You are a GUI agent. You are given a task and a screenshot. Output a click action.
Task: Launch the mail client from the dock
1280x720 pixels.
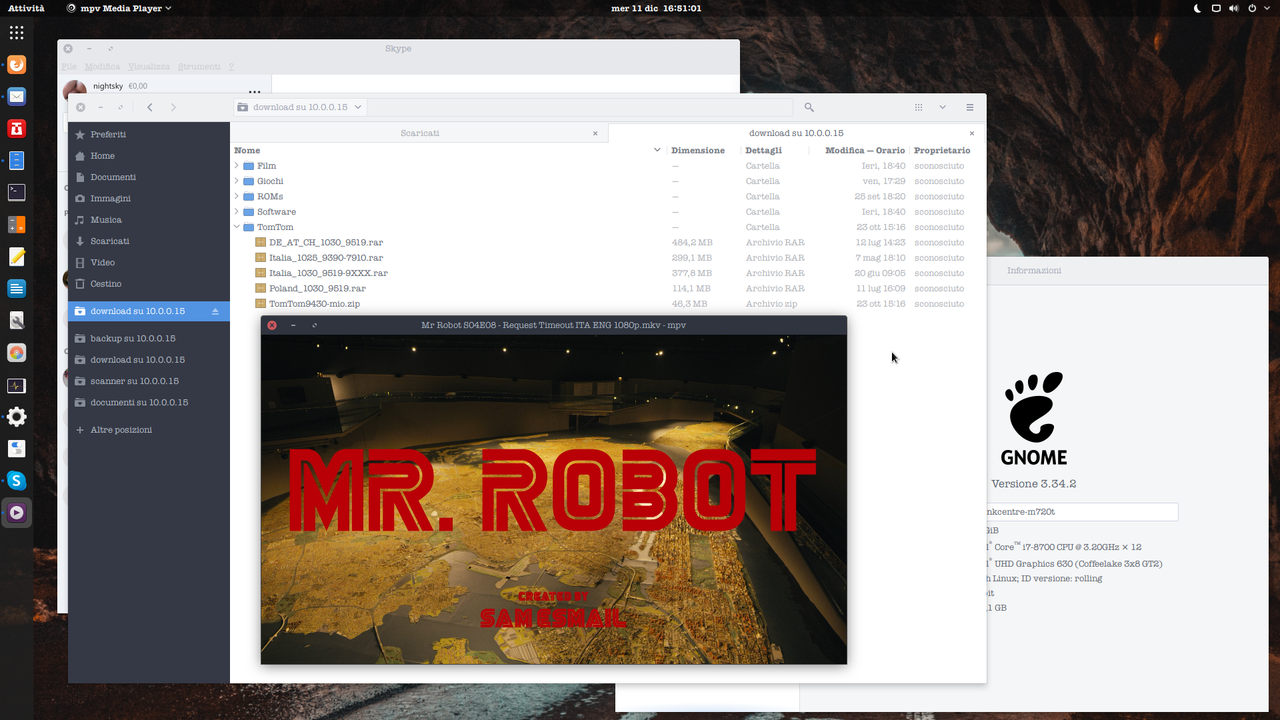[16, 97]
